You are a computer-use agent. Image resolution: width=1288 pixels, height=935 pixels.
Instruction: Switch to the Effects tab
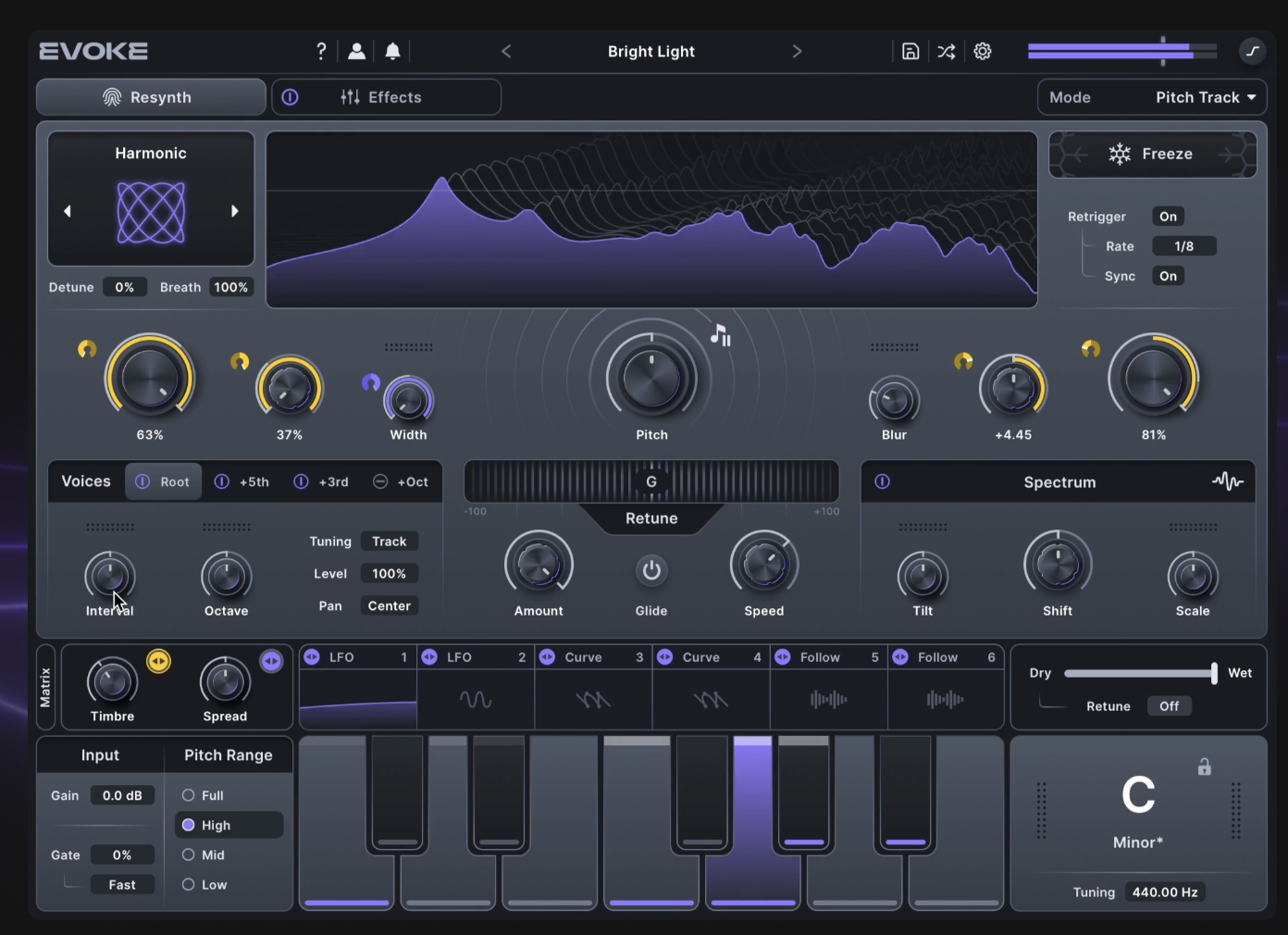[x=387, y=97]
